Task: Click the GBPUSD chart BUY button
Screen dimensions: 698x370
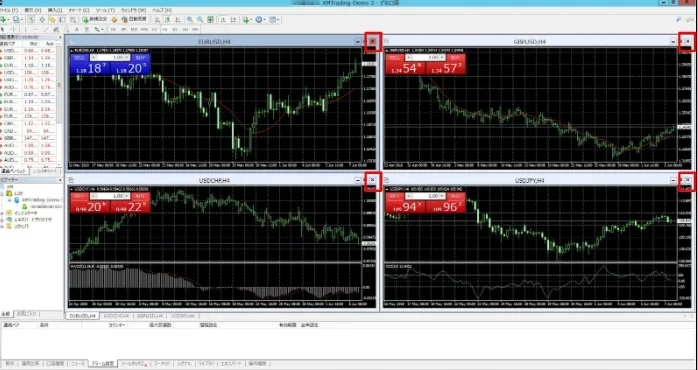Action: tap(455, 57)
